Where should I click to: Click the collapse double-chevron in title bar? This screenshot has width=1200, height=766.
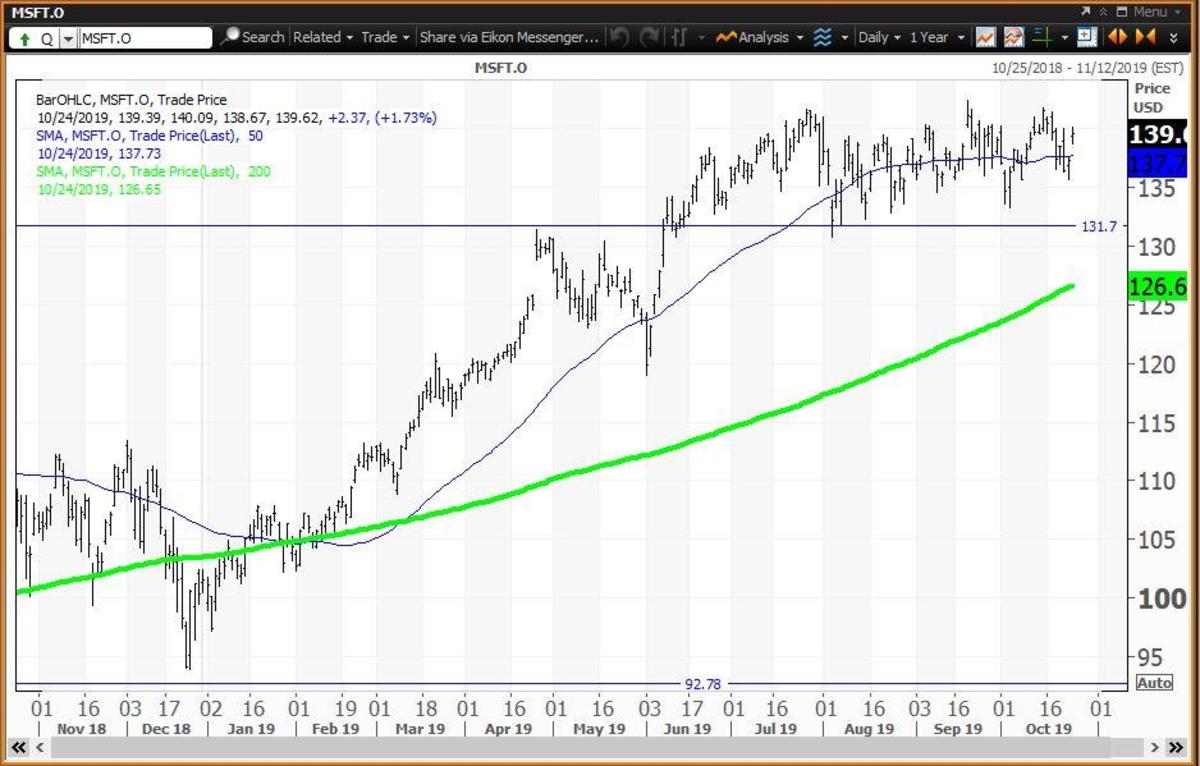pyautogui.click(x=1103, y=11)
